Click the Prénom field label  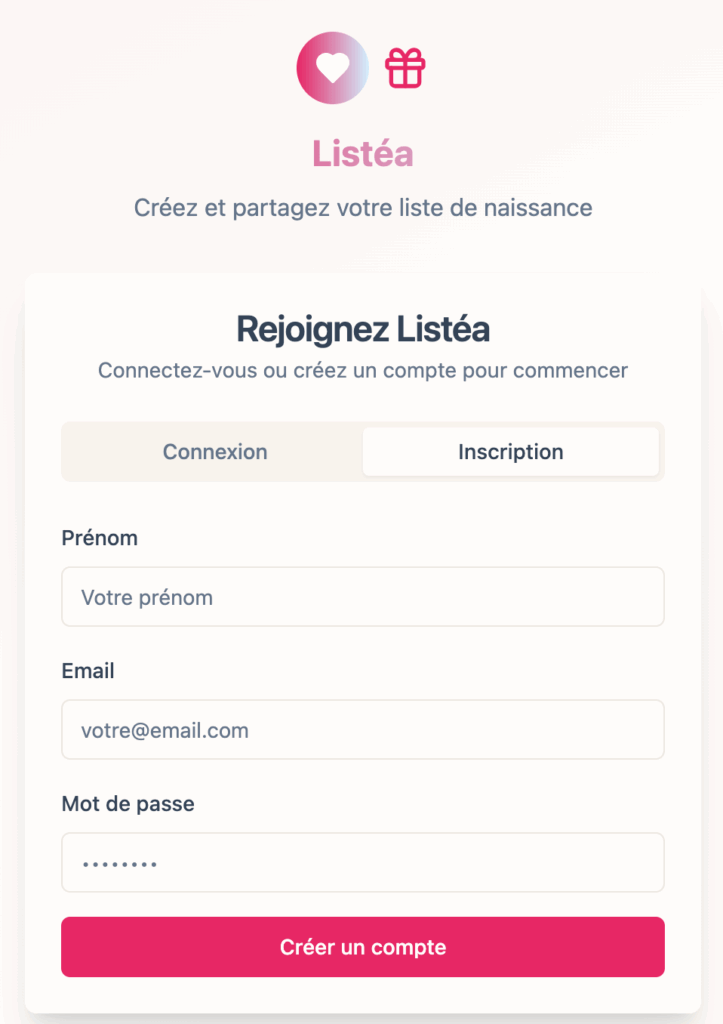(100, 538)
